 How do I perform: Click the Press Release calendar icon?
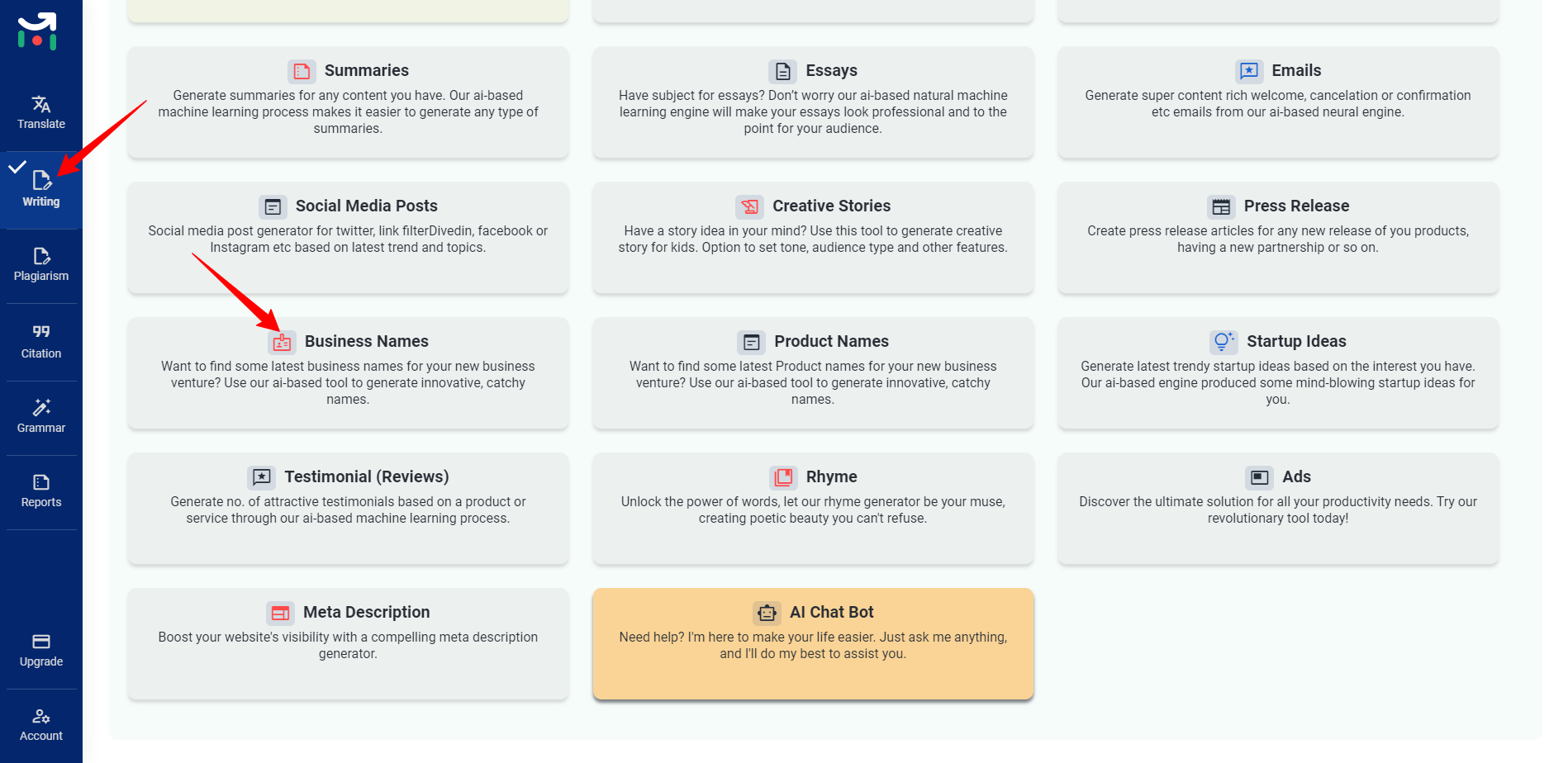tap(1222, 206)
